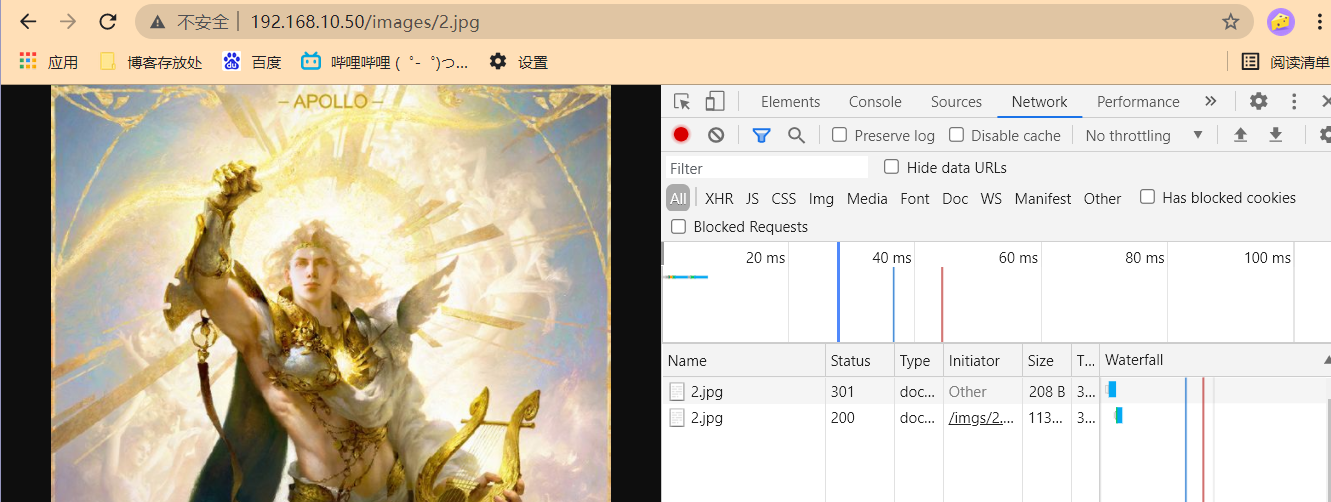Open the DevTools three-dot menu
Image resolution: width=1331 pixels, height=502 pixels.
tap(1294, 101)
